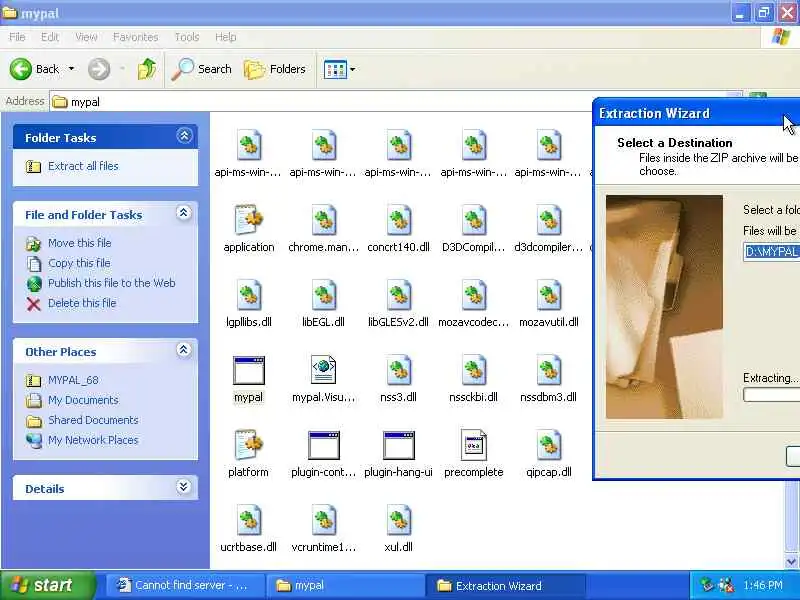The width and height of the screenshot is (800, 600).
Task: Click Publish this file to the Web
Action: [111, 283]
